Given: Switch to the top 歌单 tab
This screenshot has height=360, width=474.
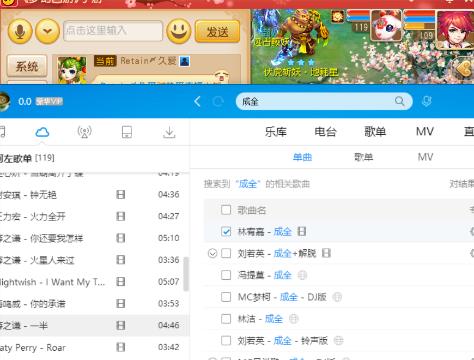Looking at the screenshot, I should click(x=375, y=132).
